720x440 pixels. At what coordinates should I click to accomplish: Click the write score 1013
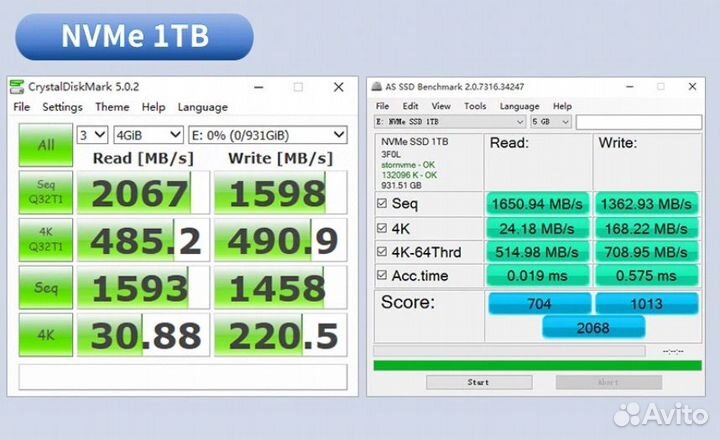pyautogui.click(x=647, y=304)
